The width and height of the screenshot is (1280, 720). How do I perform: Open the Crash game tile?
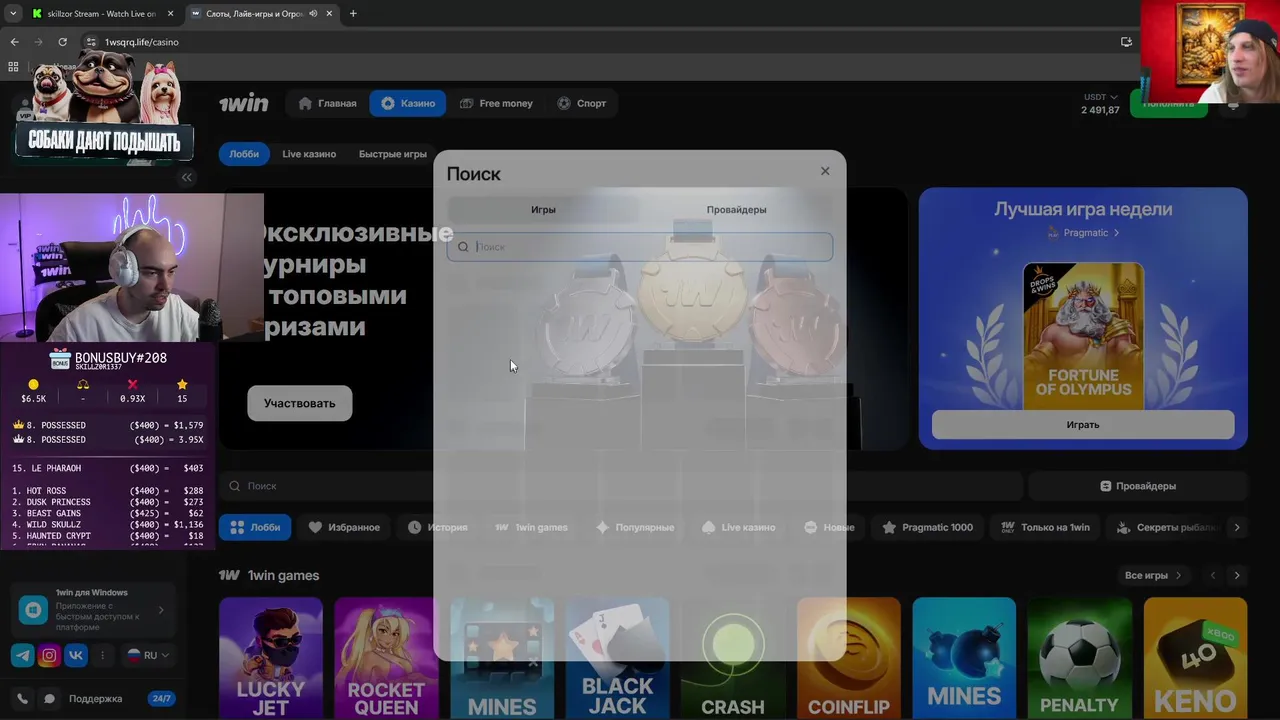(x=733, y=658)
